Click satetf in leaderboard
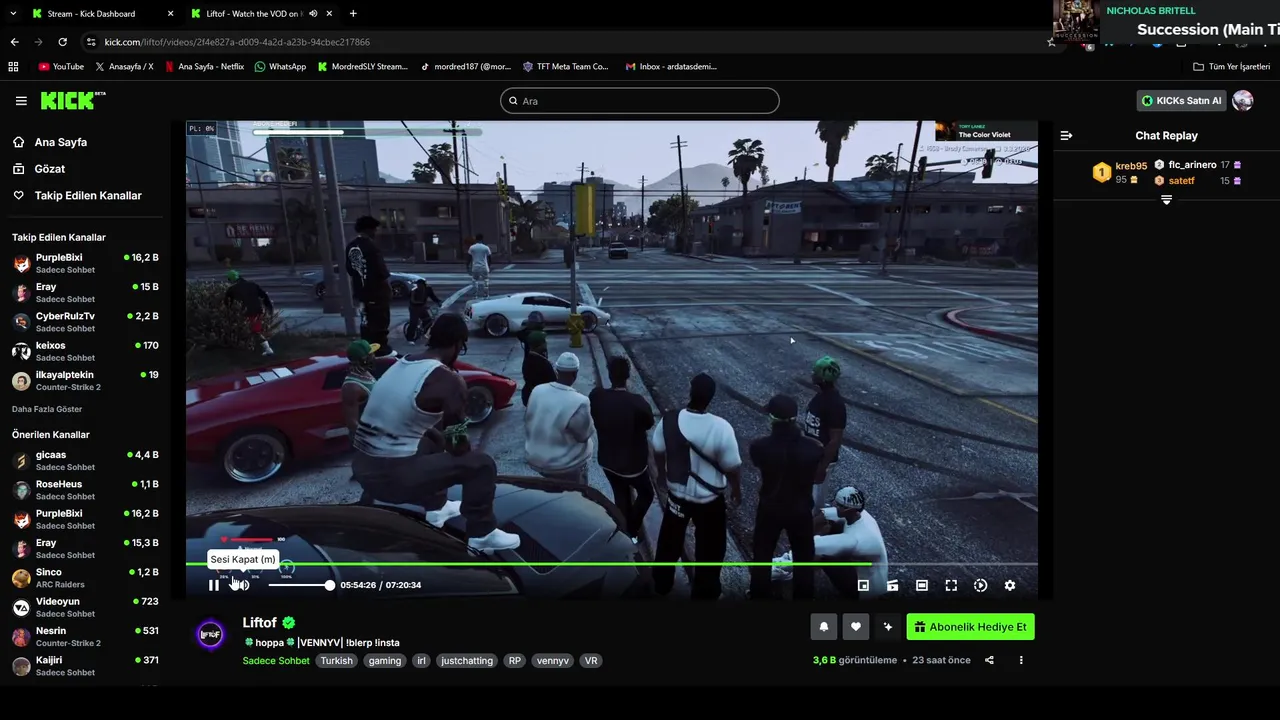The image size is (1280, 720). tap(1181, 181)
